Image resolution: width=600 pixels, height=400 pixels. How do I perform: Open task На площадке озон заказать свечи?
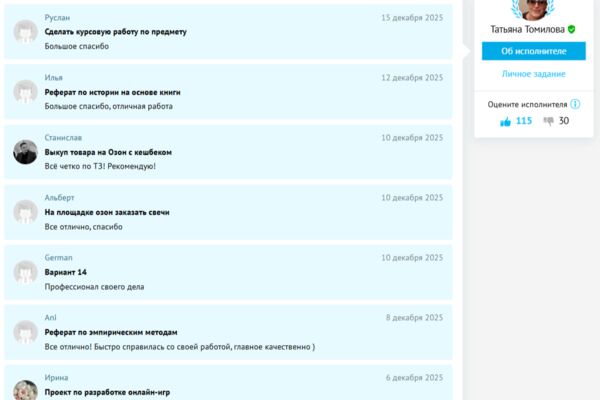107,212
